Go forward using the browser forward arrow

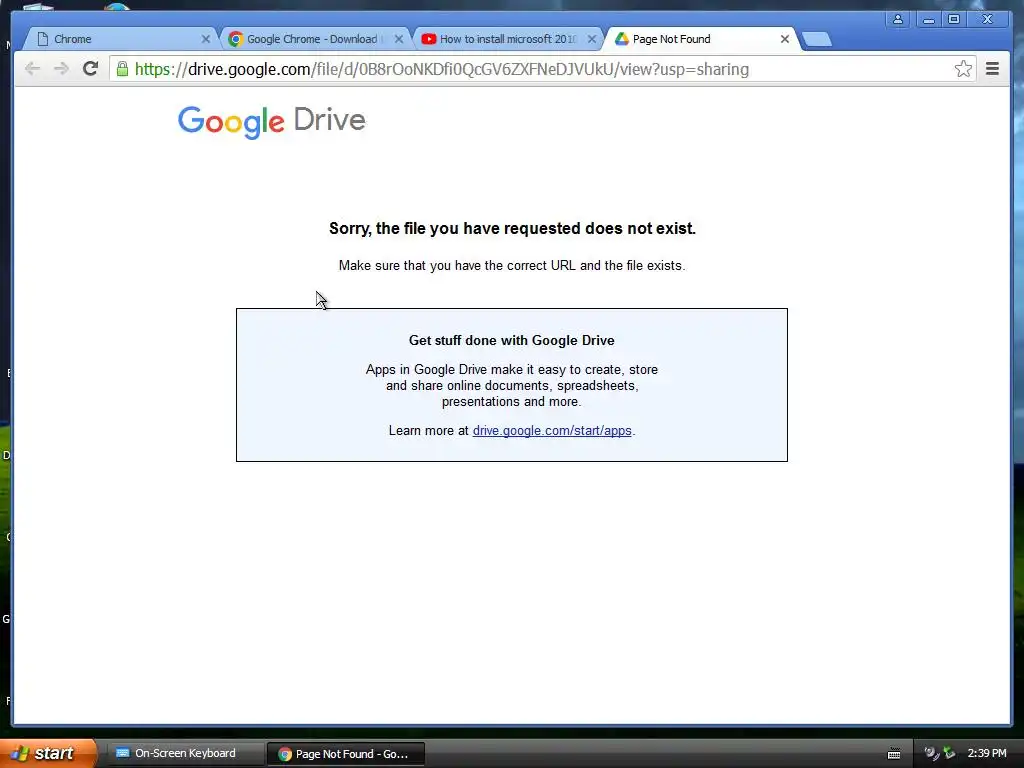(x=61, y=69)
